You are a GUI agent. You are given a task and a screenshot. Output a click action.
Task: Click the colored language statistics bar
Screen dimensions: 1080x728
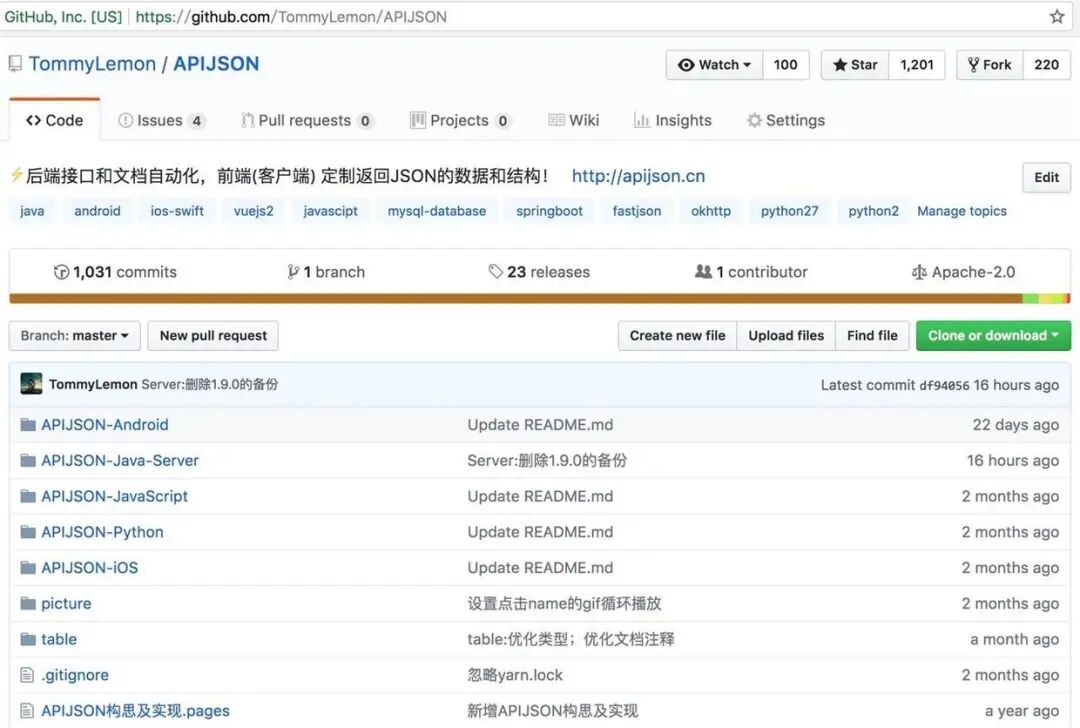coord(540,299)
